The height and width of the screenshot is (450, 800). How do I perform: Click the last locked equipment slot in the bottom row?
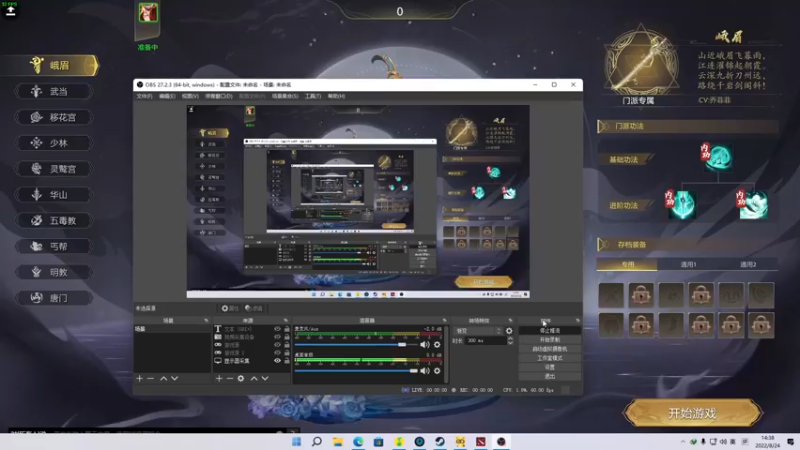coord(761,325)
